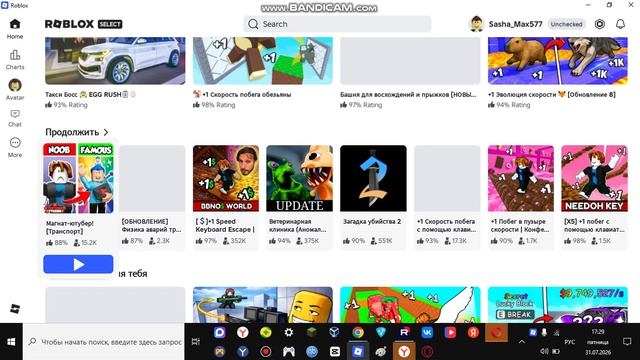Open the Secret Lucky Block BREAK thumbnail
Viewport: 640px width, 360px height.
[x=558, y=305]
